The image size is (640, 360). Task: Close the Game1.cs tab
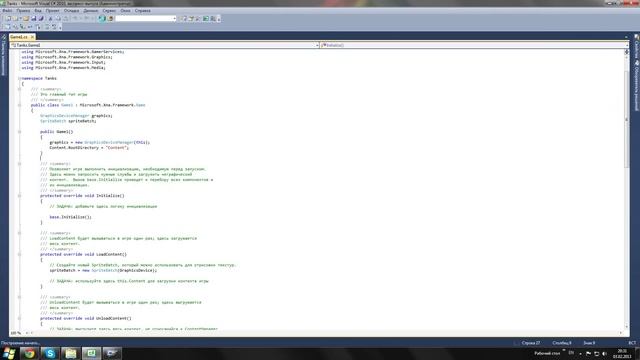click(32, 37)
